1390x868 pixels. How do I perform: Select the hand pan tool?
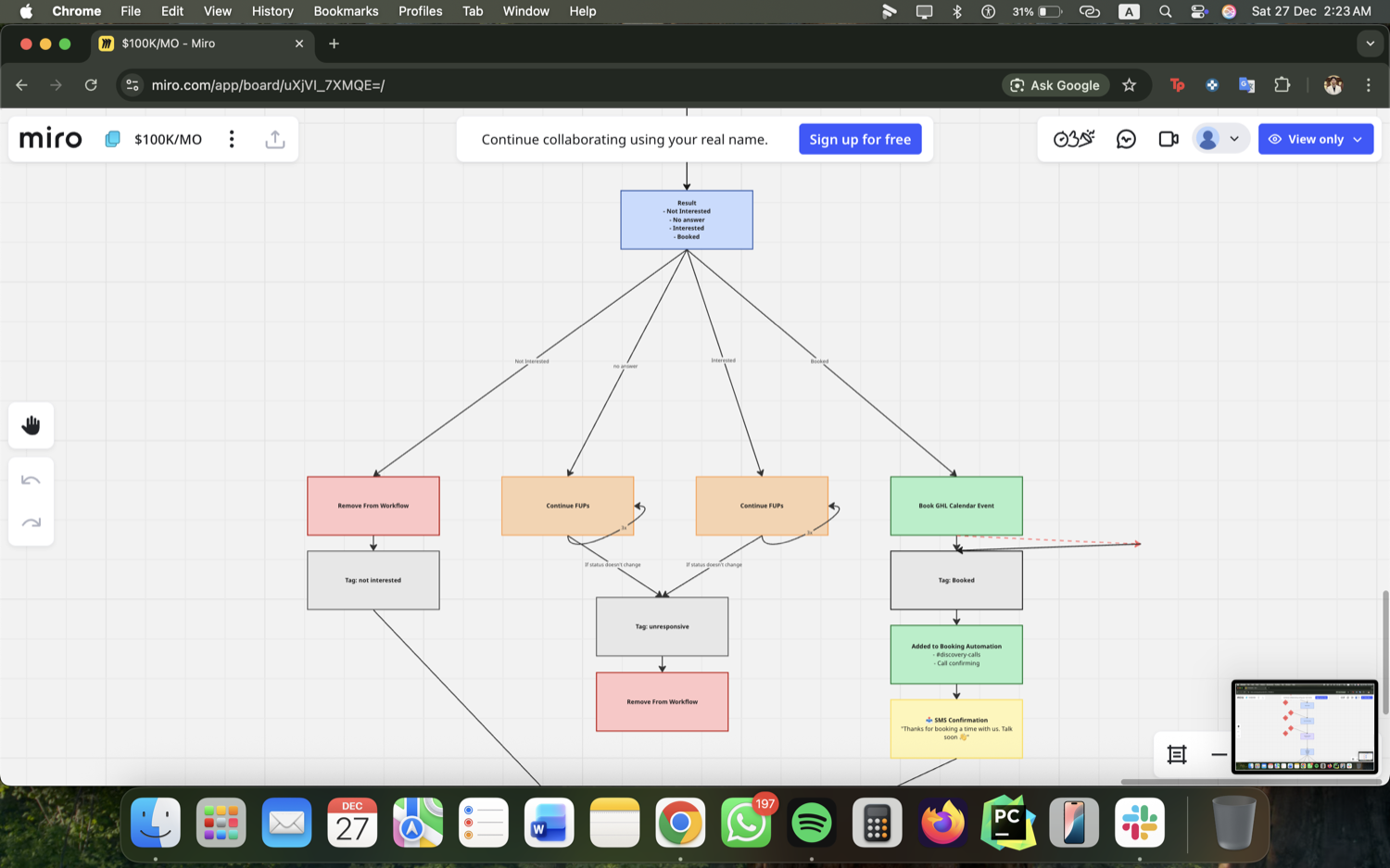[x=32, y=425]
